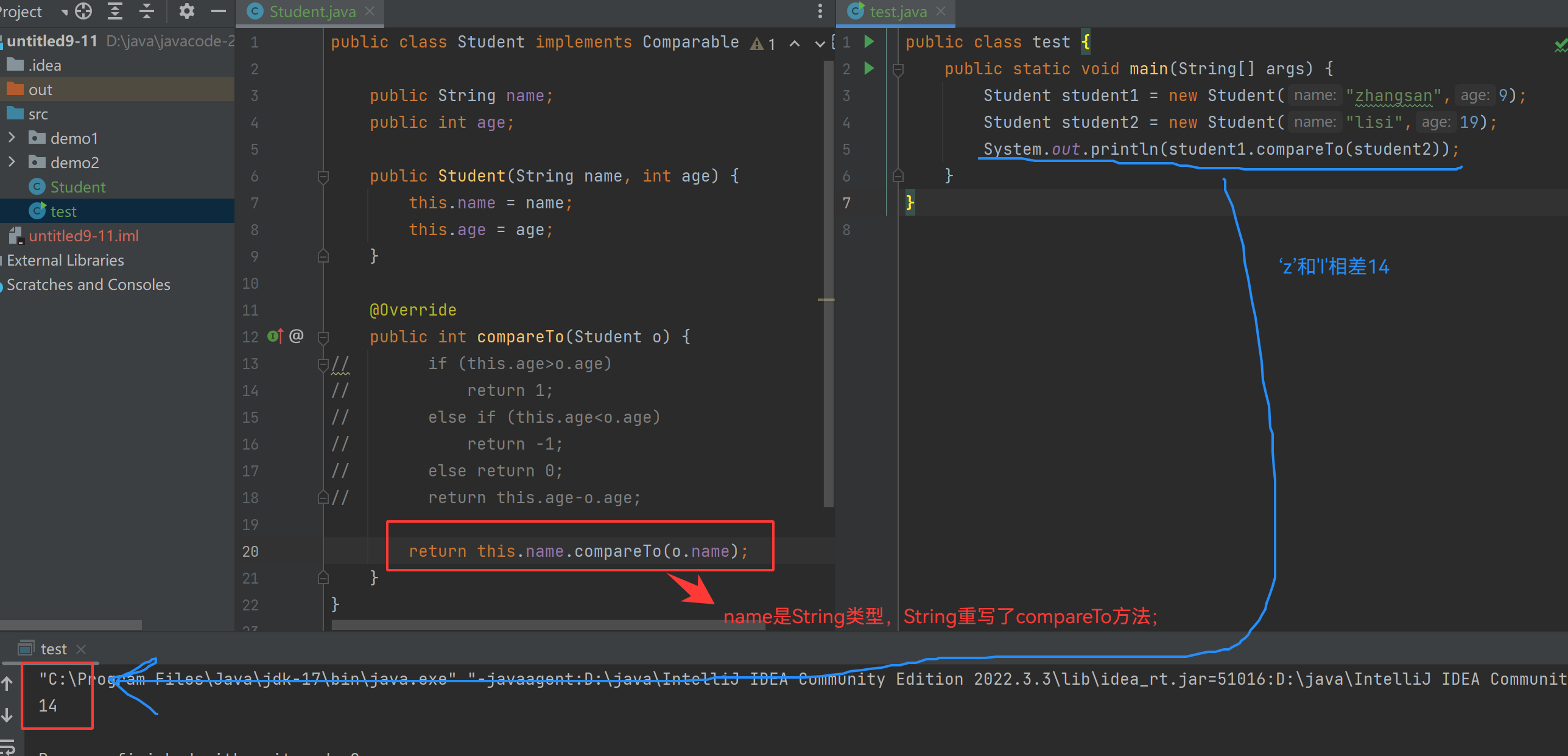
Task: Click the horizontal scrollbar below the editor
Action: [548, 625]
